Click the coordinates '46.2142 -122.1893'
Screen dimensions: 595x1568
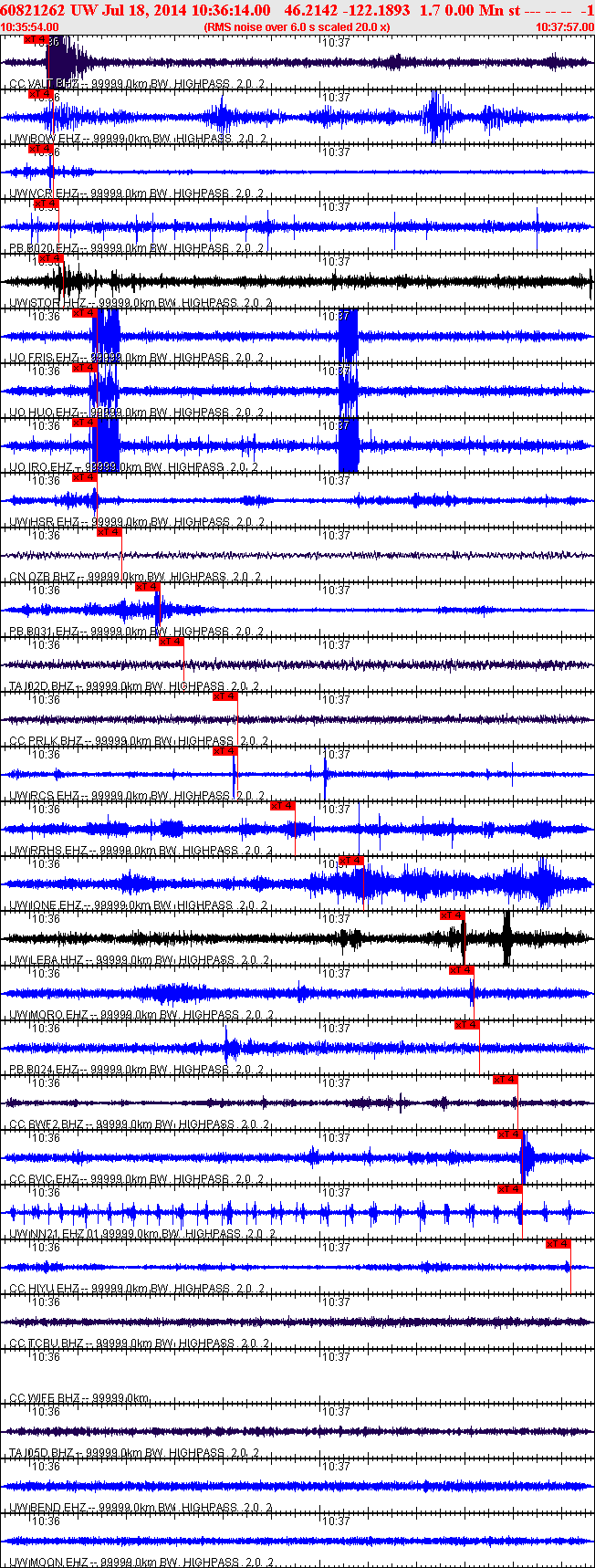[x=347, y=10]
